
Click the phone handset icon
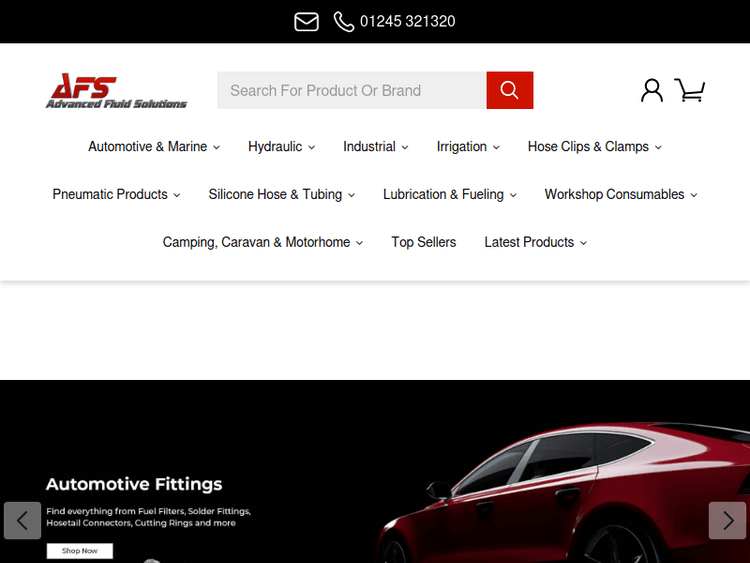(344, 22)
